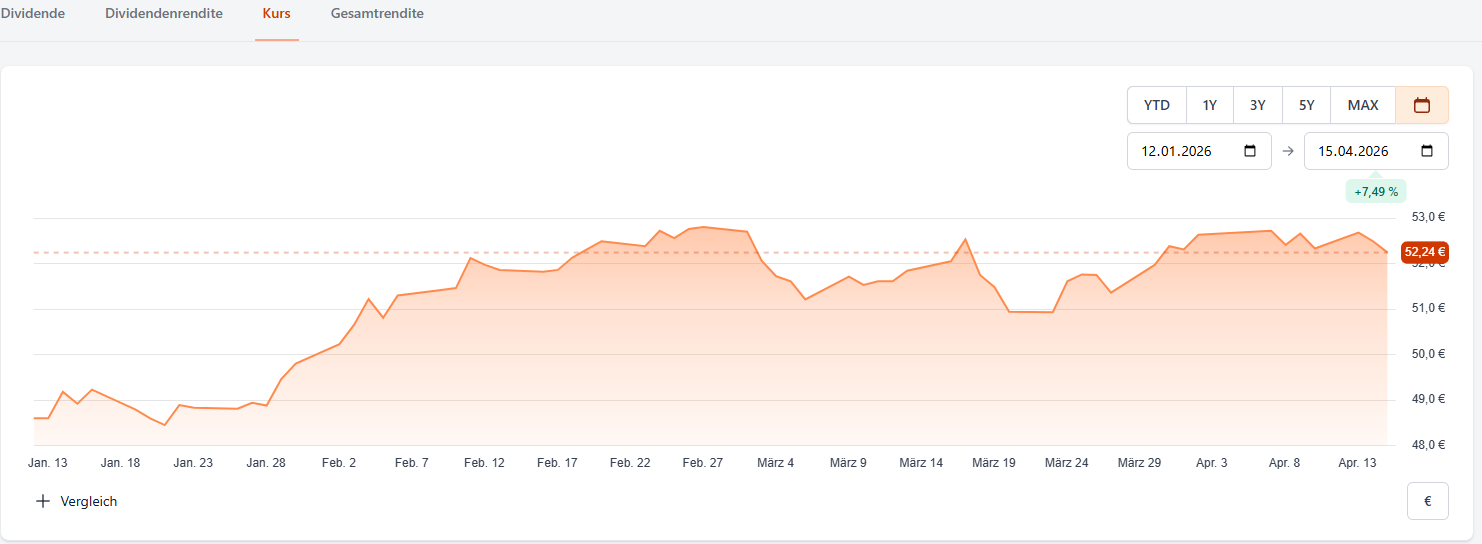The height and width of the screenshot is (544, 1482).
Task: Open end date calendar picker icon
Action: tap(1427, 151)
